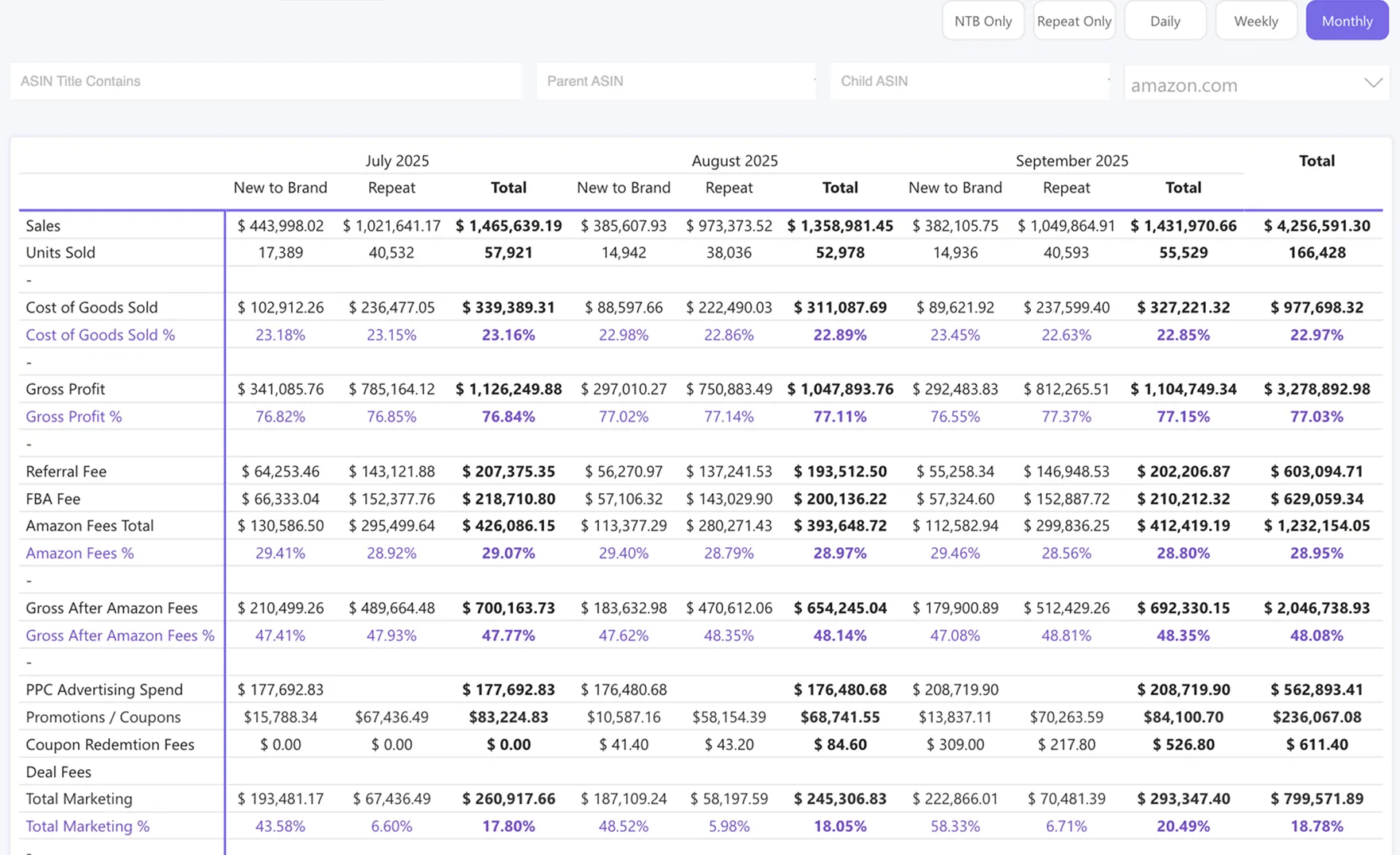Open the Gross After Amazon Fees % row
Screen dimensions: 1400x855
(120, 635)
